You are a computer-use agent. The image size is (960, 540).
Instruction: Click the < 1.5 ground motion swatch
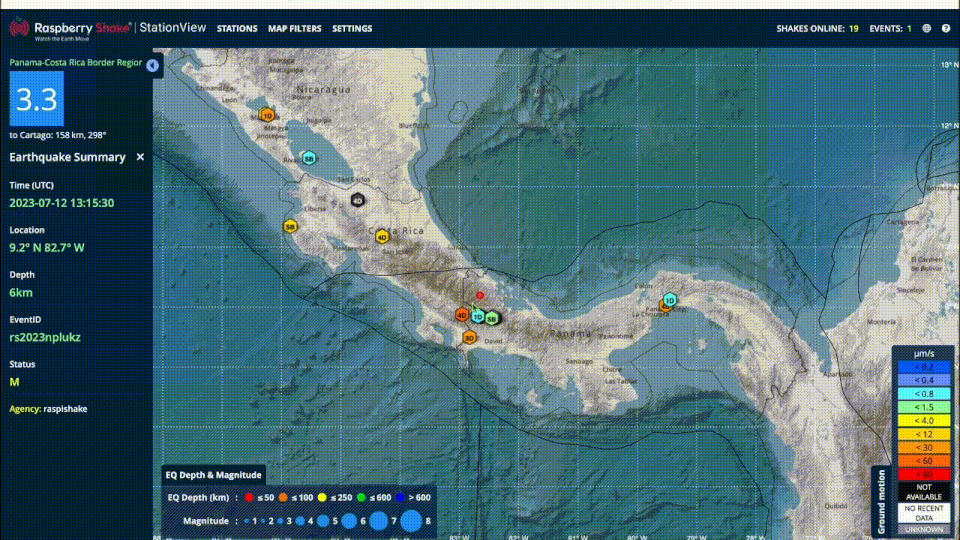point(924,407)
